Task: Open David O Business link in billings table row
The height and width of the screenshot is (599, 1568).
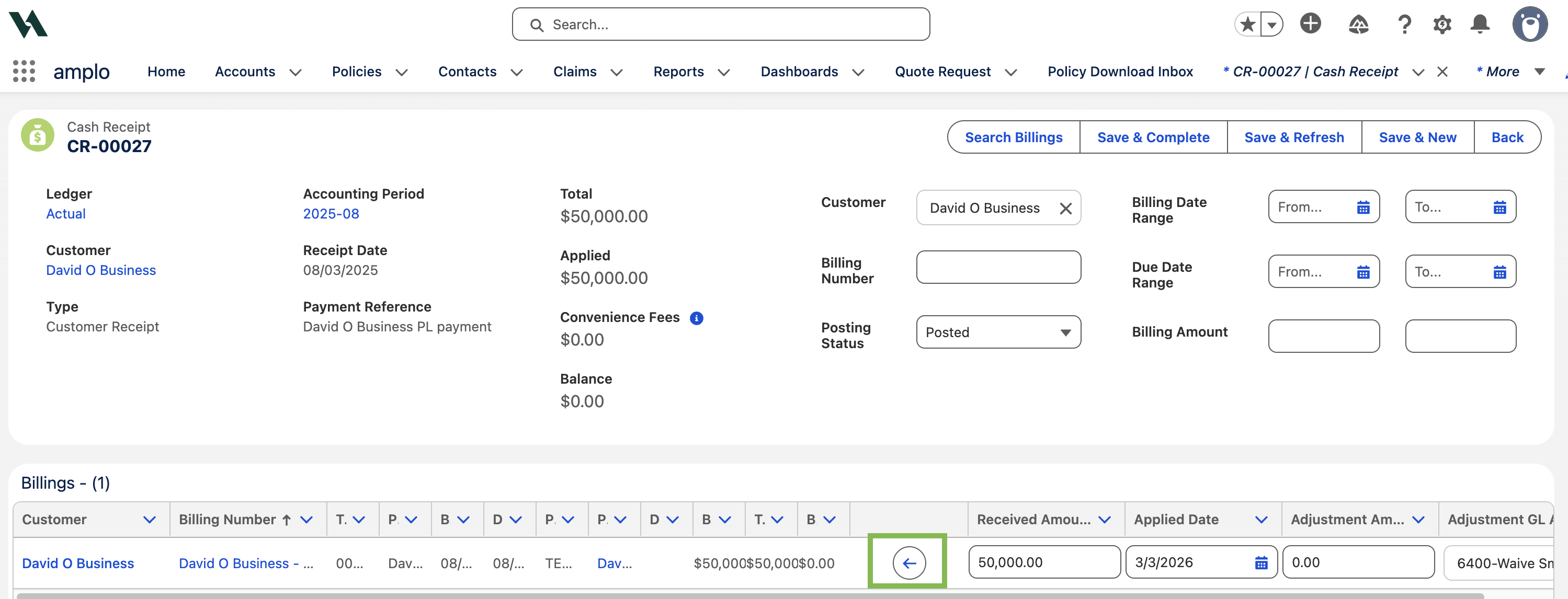Action: (x=78, y=564)
